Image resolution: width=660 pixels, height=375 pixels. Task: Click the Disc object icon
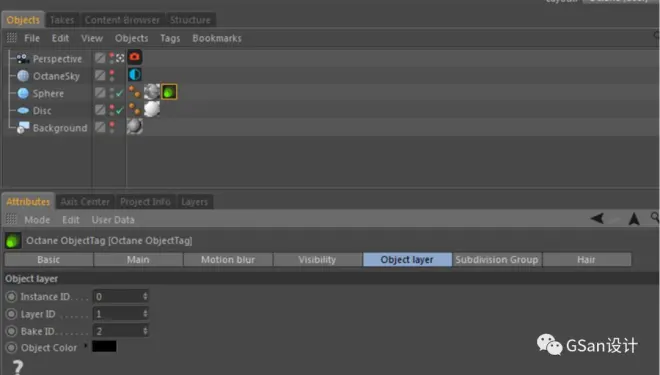click(23, 110)
